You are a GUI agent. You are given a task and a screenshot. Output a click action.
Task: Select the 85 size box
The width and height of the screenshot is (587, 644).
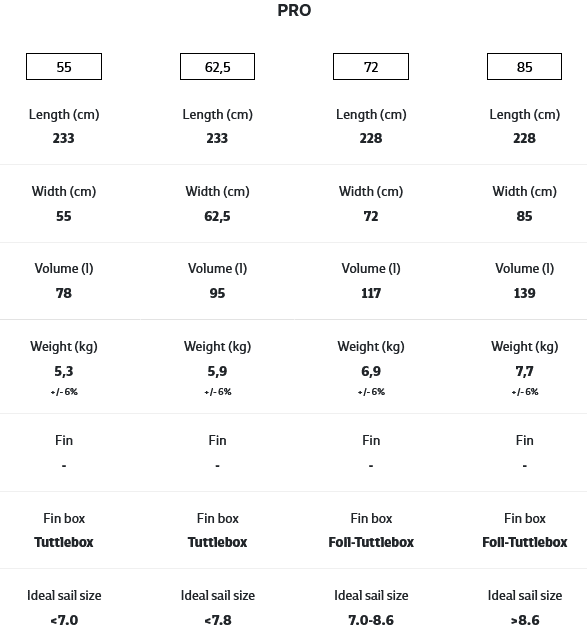524,67
